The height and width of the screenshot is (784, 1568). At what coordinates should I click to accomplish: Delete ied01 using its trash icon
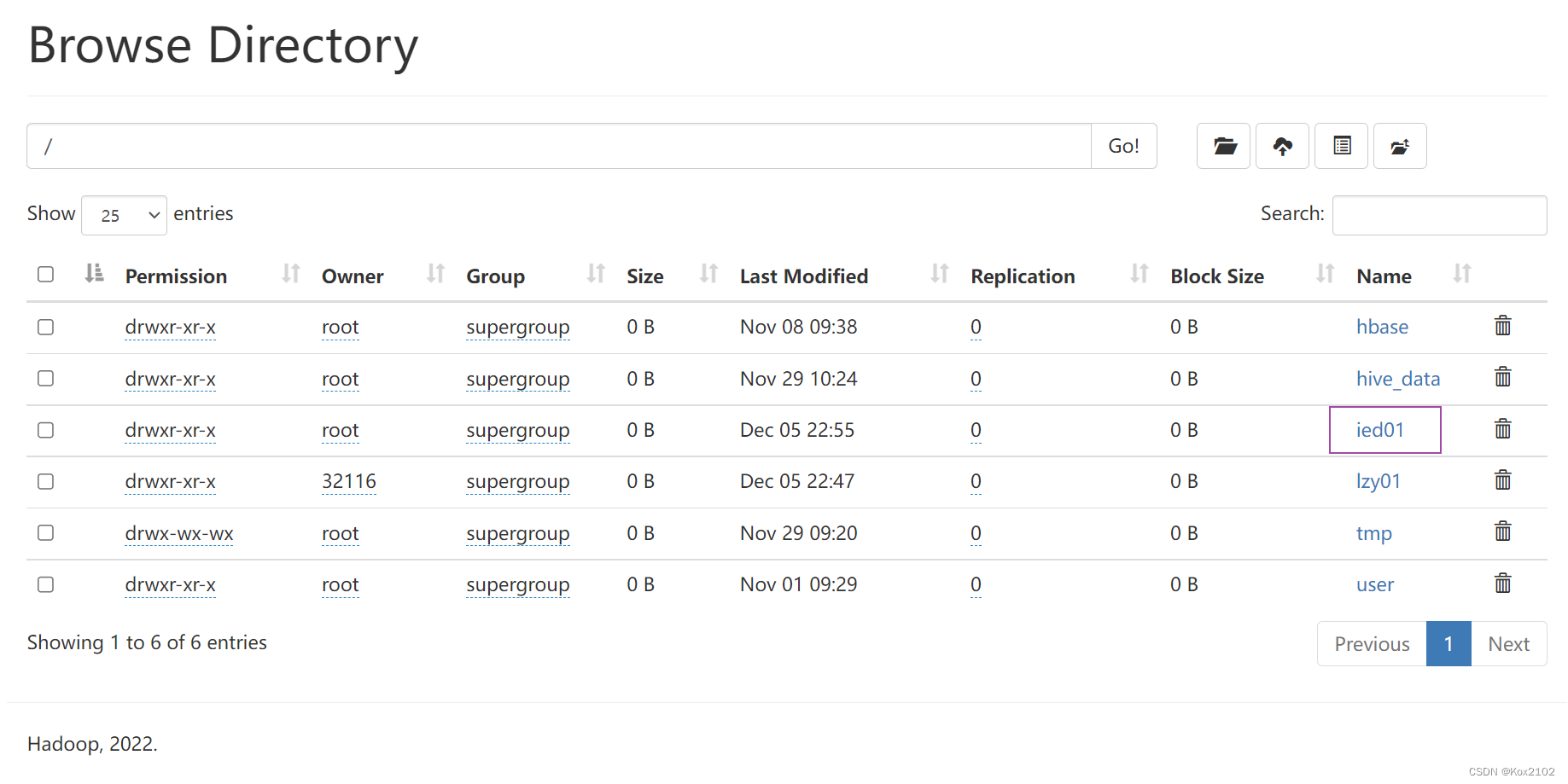pos(1503,429)
